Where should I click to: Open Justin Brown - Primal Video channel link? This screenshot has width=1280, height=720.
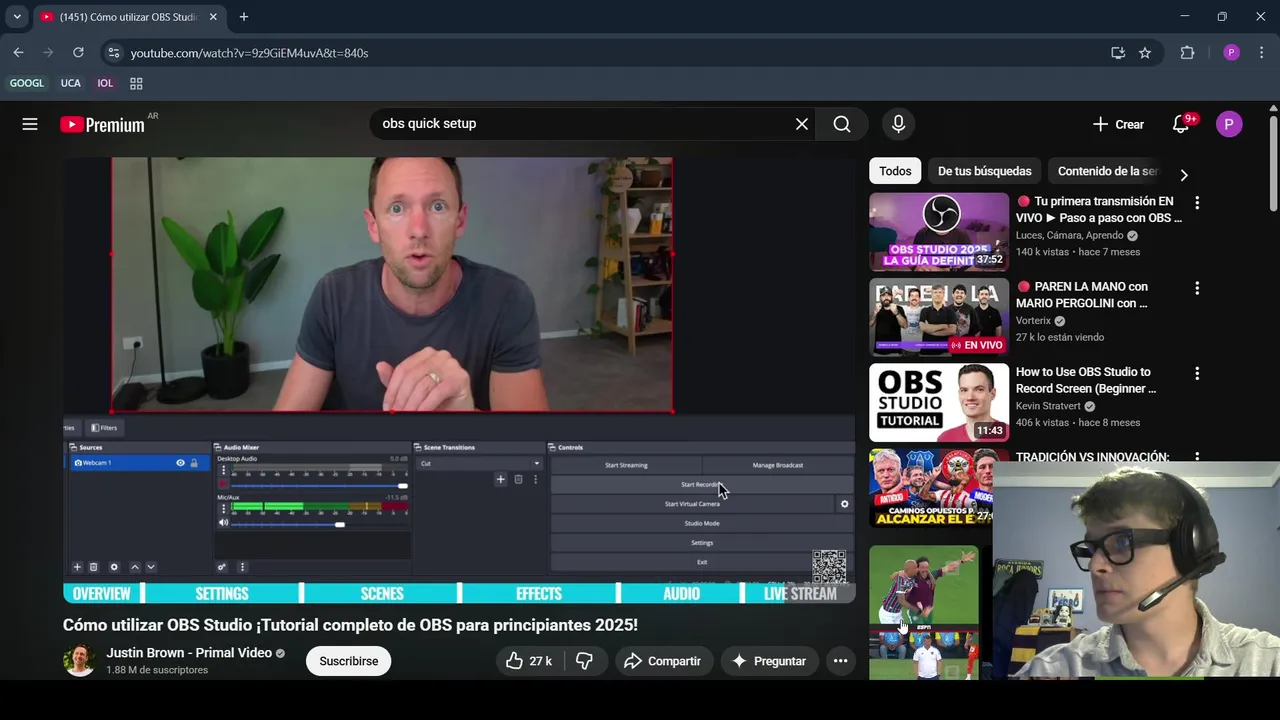[x=189, y=653]
